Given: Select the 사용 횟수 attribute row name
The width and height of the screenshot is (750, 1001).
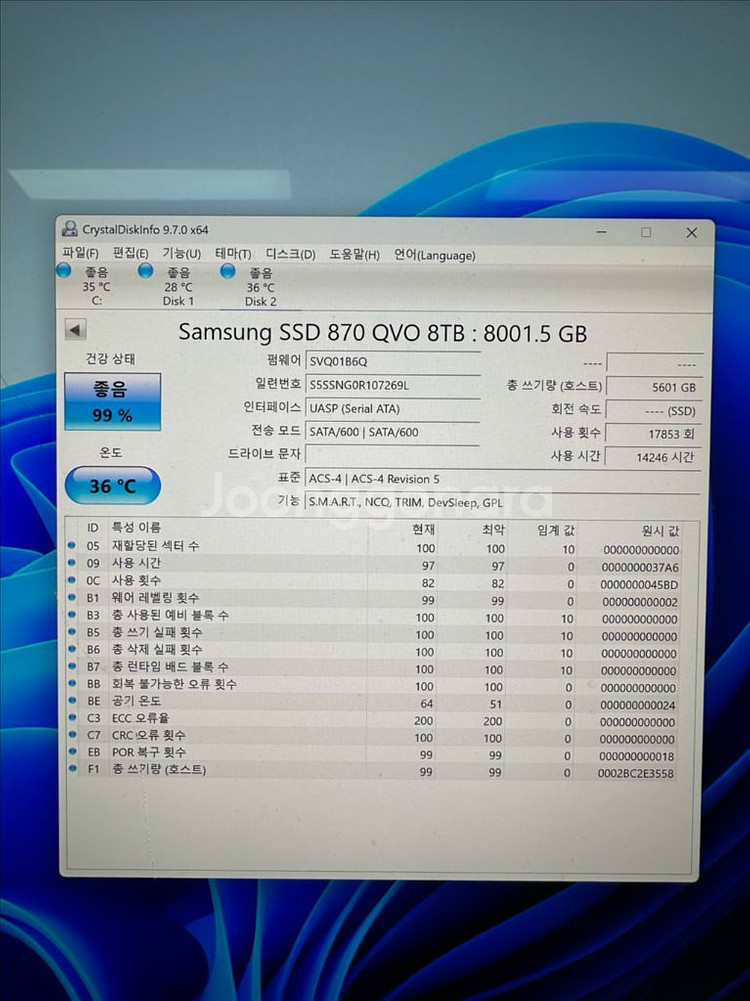Looking at the screenshot, I should pos(136,580).
